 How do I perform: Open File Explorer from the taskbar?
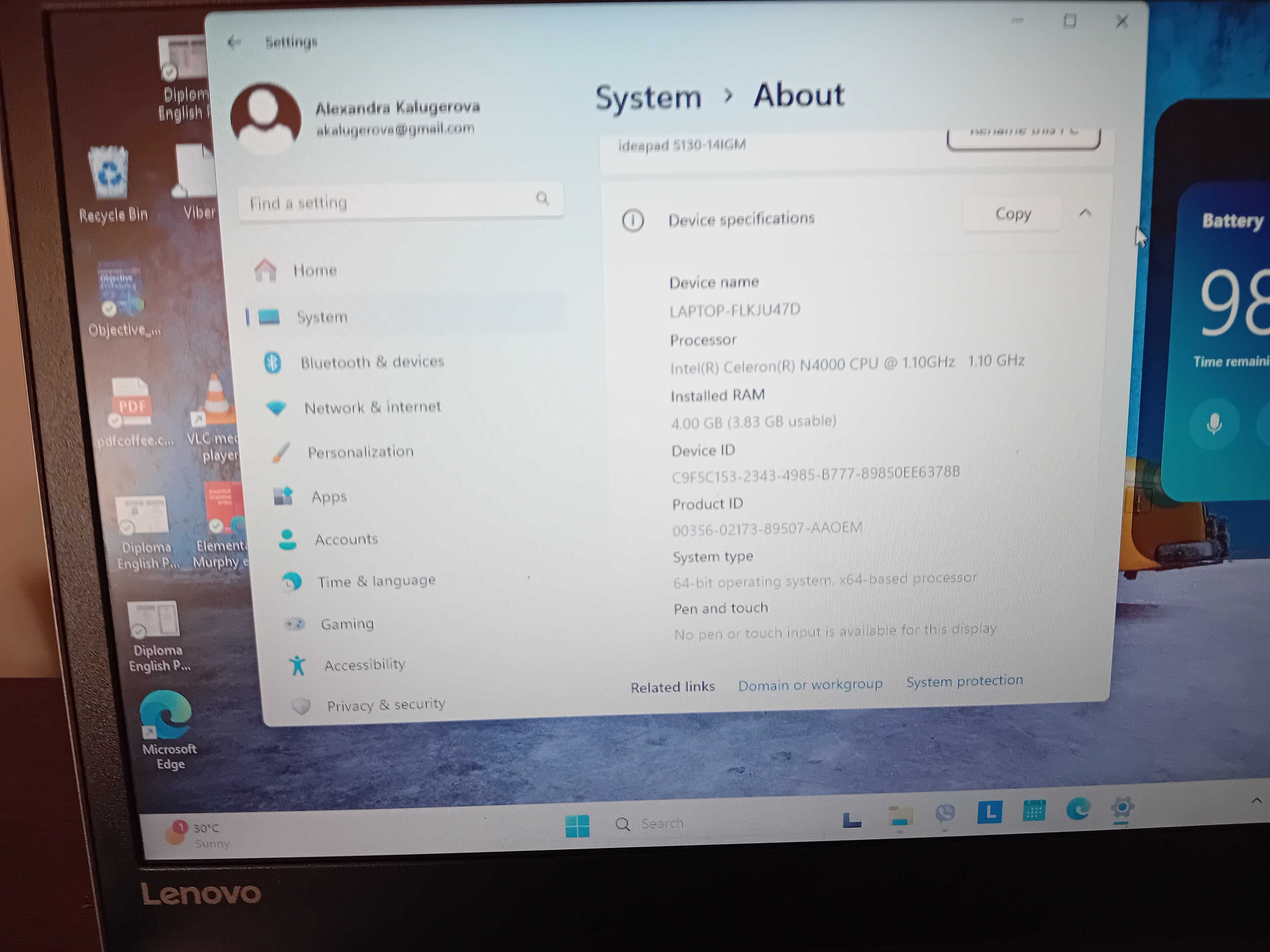[x=900, y=817]
